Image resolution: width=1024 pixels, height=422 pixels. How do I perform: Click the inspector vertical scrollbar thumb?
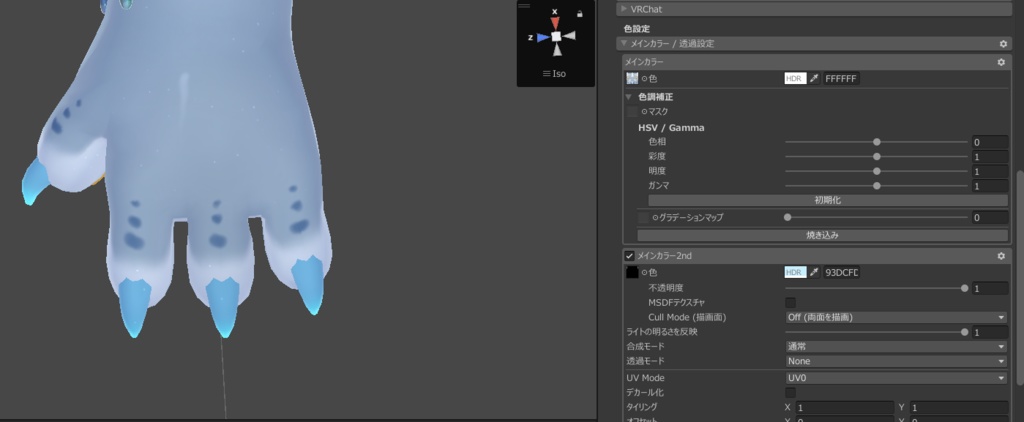(x=1019, y=278)
